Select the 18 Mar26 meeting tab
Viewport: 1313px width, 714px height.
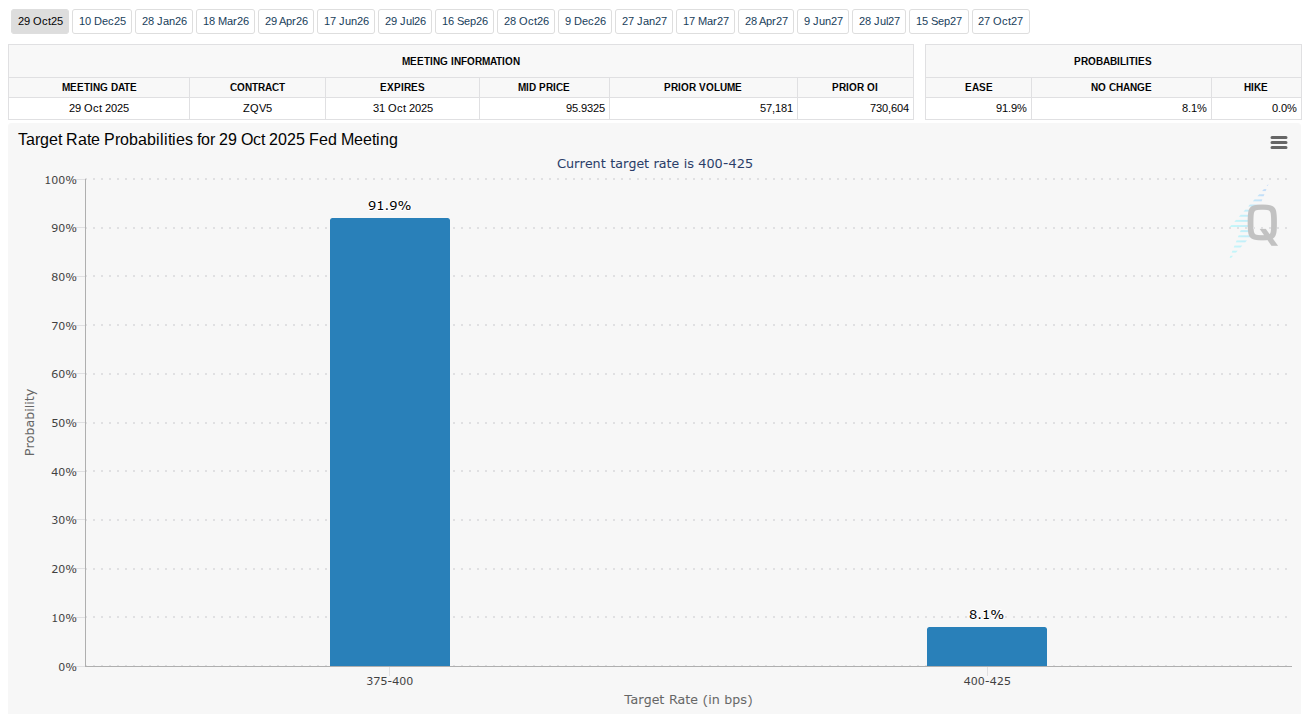point(226,21)
